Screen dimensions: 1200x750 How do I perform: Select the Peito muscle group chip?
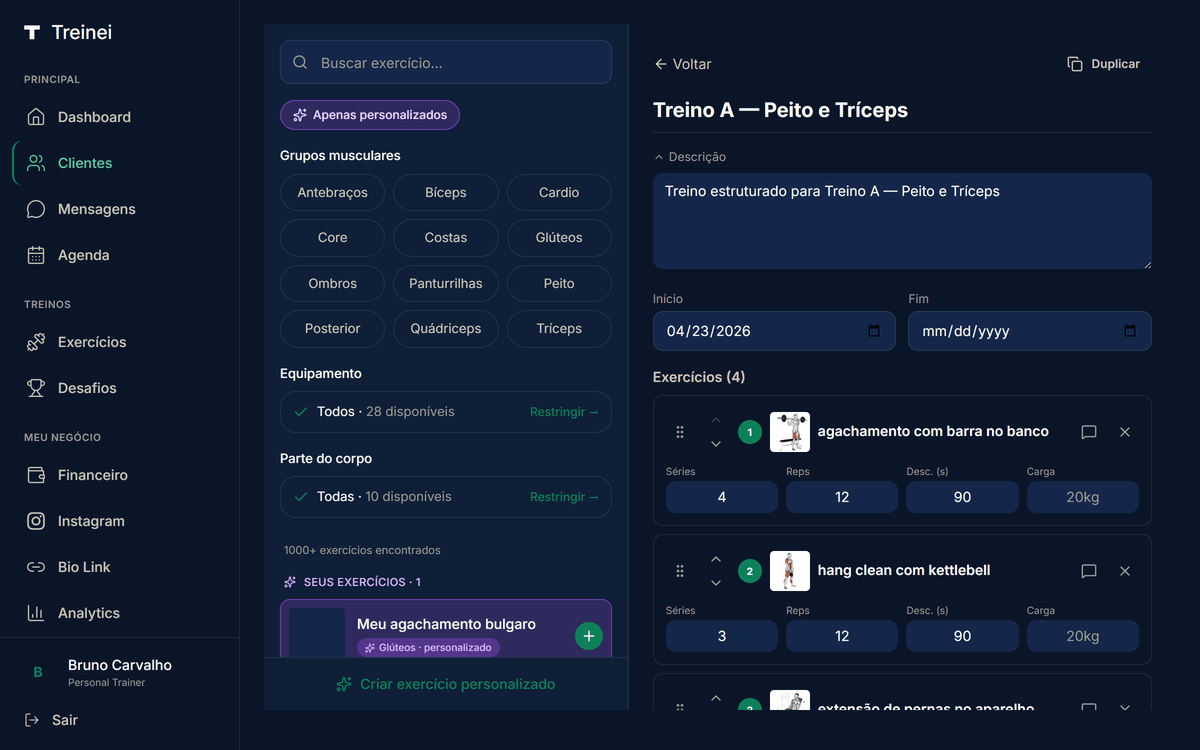point(559,283)
